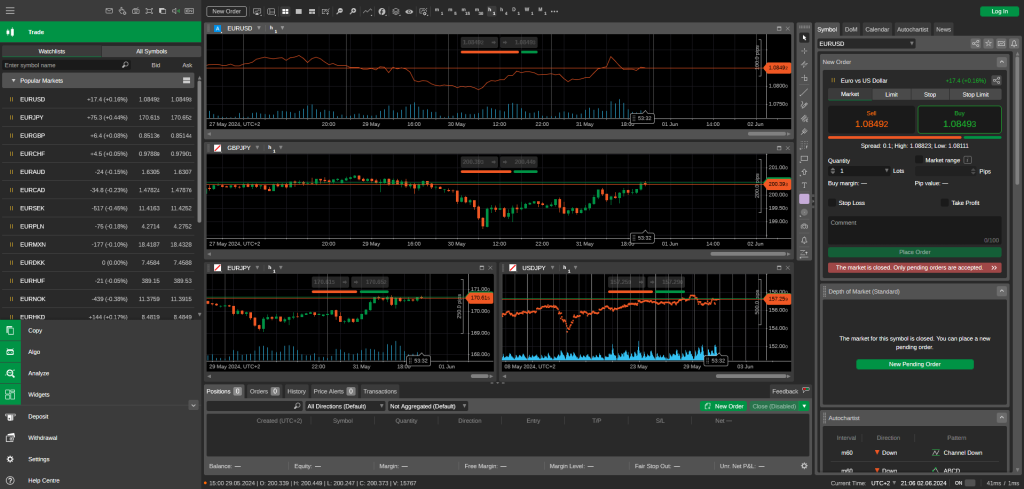The image size is (1024, 489).
Task: Open the News tab
Action: pos(942,29)
